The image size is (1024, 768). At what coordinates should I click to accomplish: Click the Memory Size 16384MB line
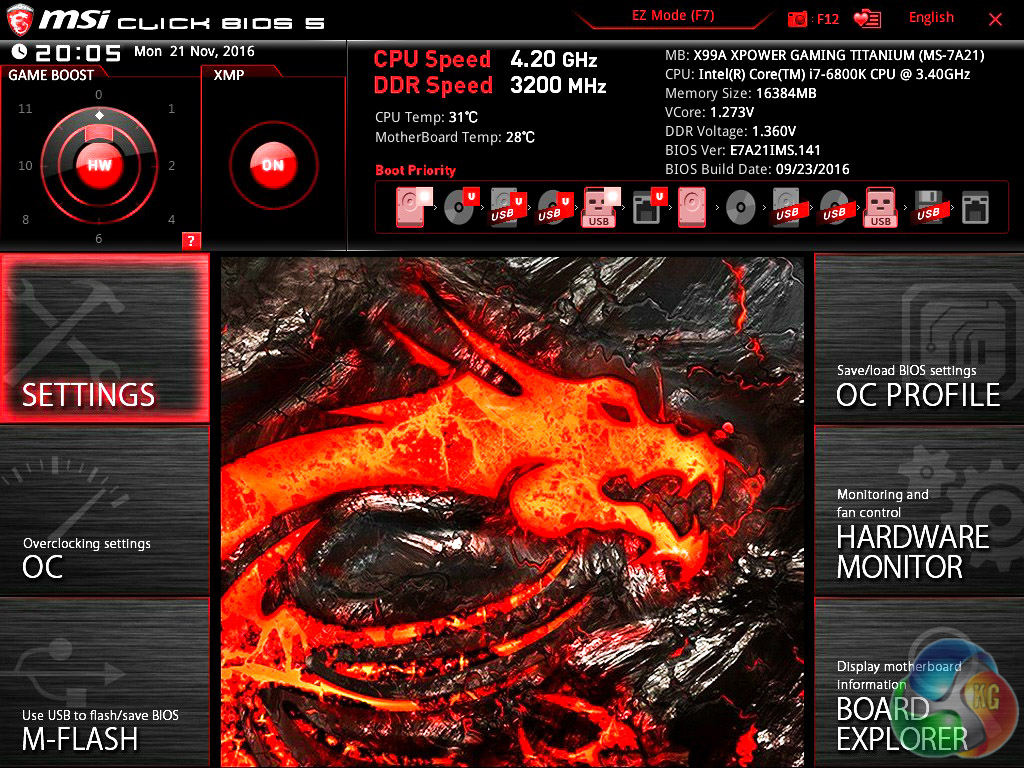[741, 93]
